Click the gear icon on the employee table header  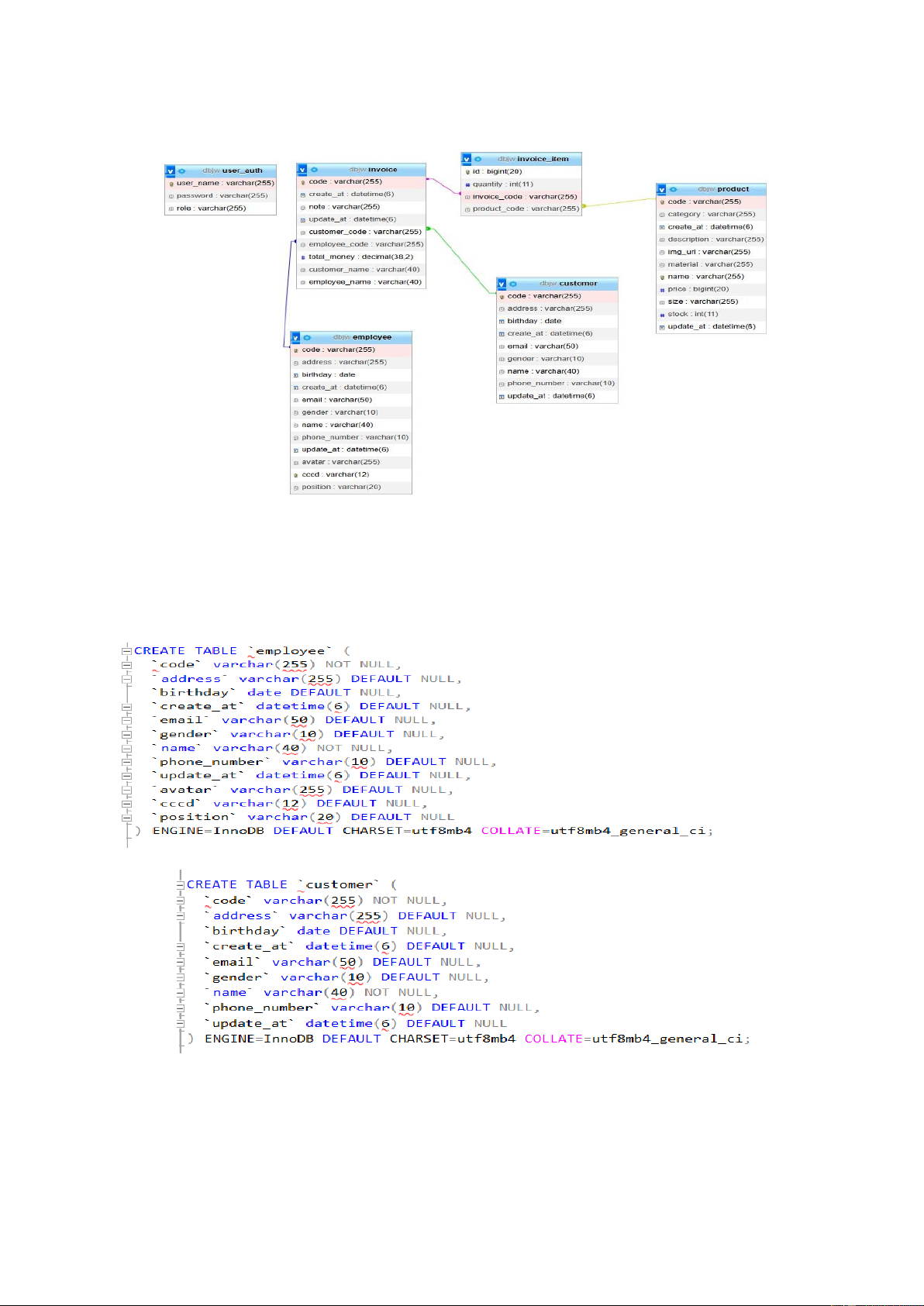click(307, 338)
